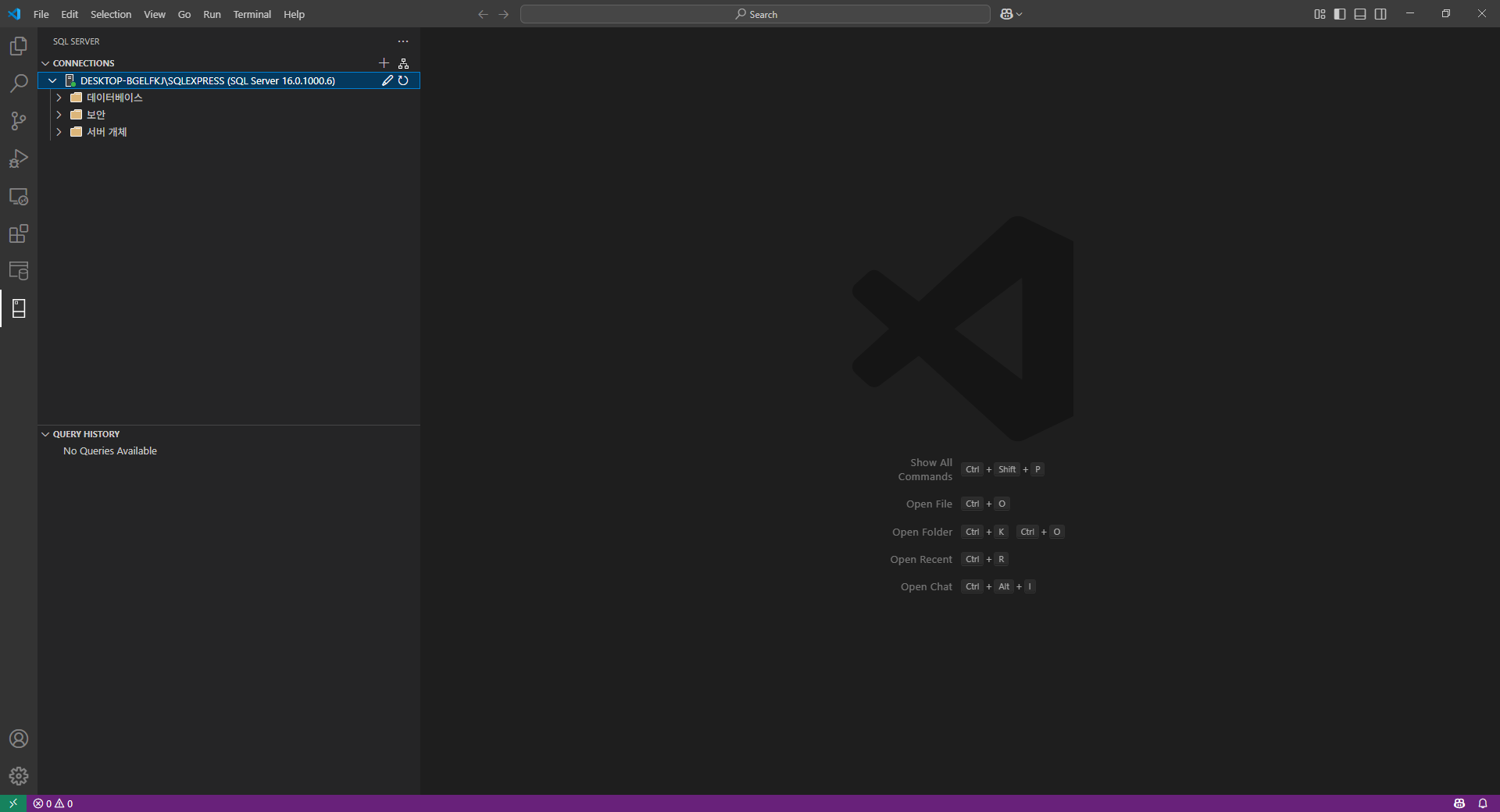Select the DESKTOP-BGELFKJ\SQLEXPRESS server row text
1500x812 pixels.
(x=208, y=80)
